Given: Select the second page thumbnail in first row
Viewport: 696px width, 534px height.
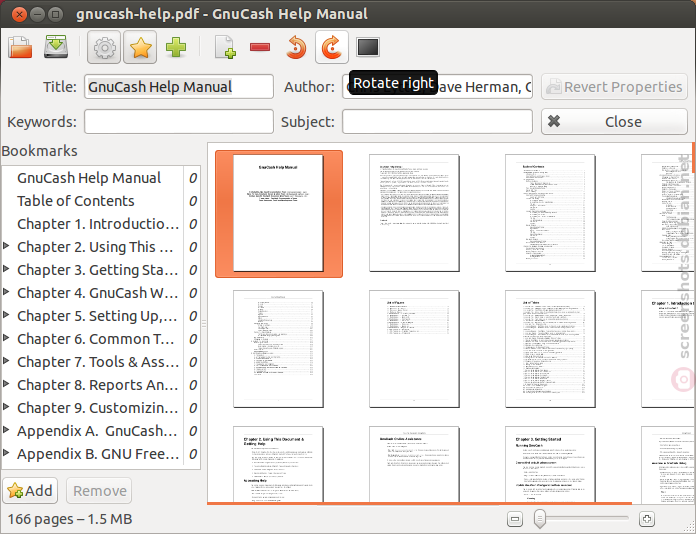Looking at the screenshot, I should 414,213.
